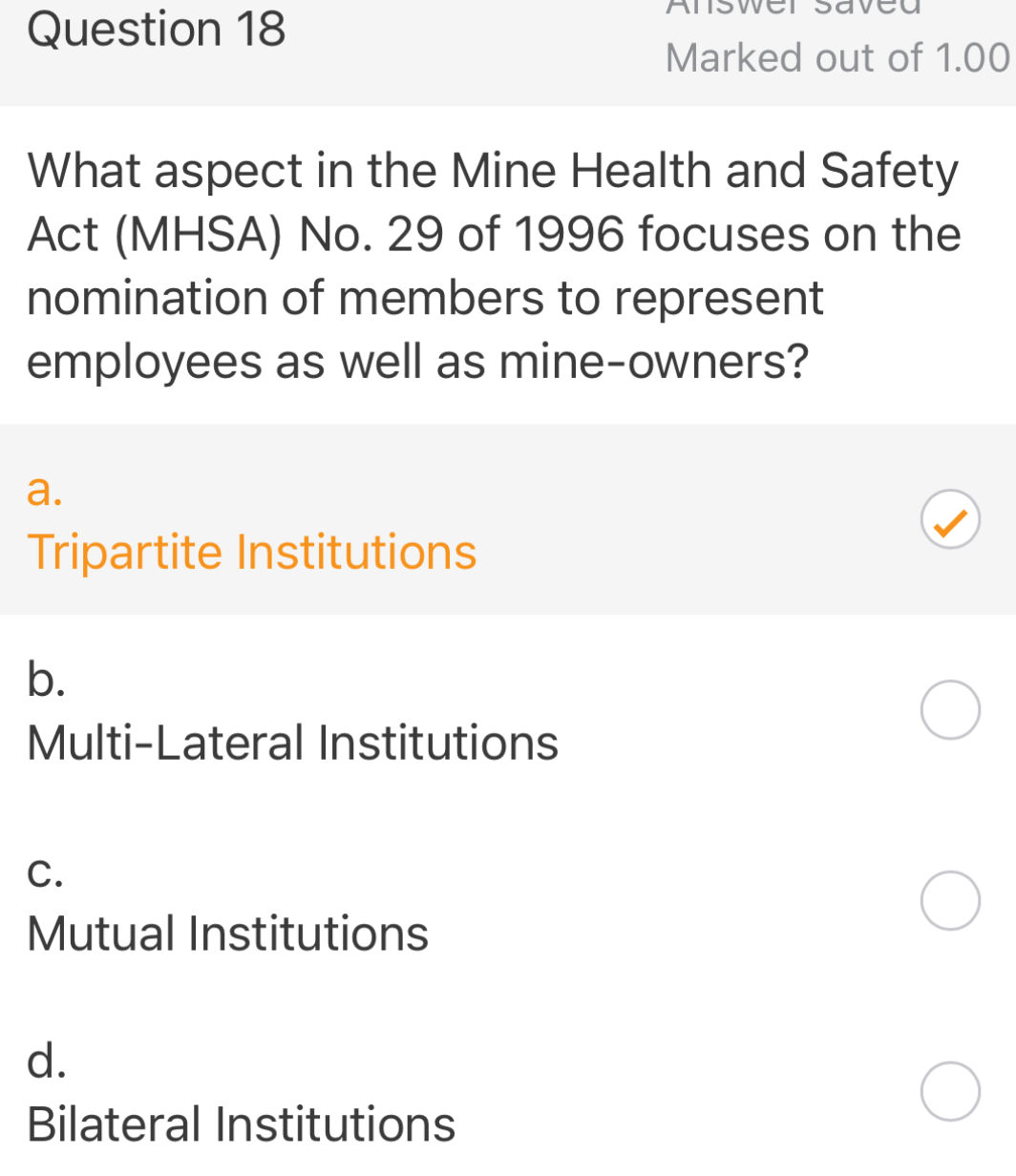
Task: Click the Question 18 heading
Action: pyautogui.click(x=157, y=30)
